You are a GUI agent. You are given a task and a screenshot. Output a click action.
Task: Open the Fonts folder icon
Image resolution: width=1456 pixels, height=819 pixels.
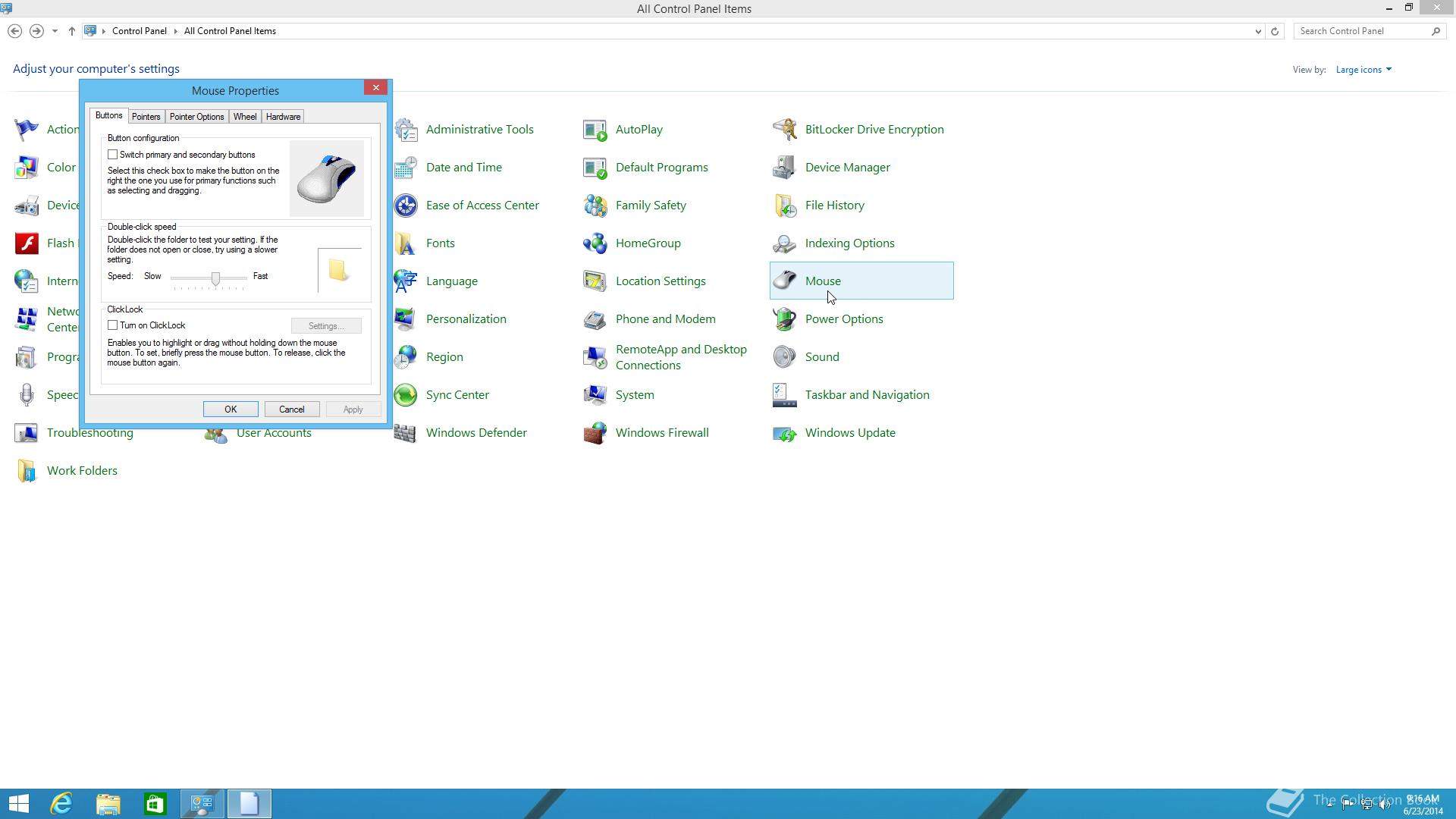(x=406, y=243)
